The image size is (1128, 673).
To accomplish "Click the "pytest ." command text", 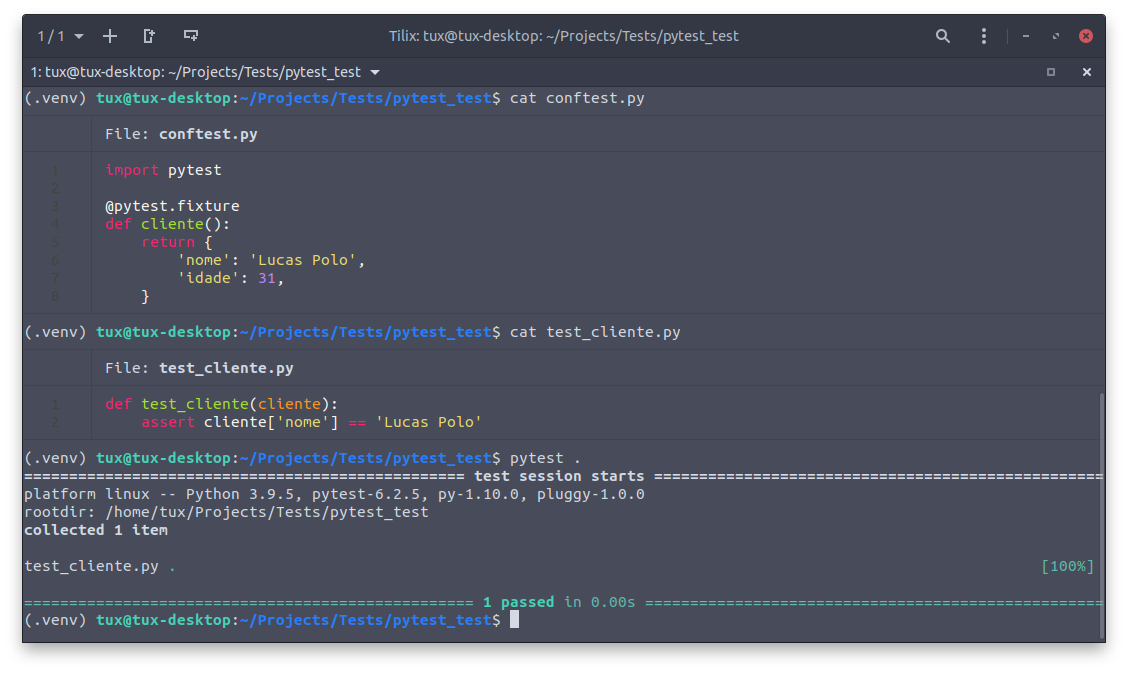I will 545,458.
